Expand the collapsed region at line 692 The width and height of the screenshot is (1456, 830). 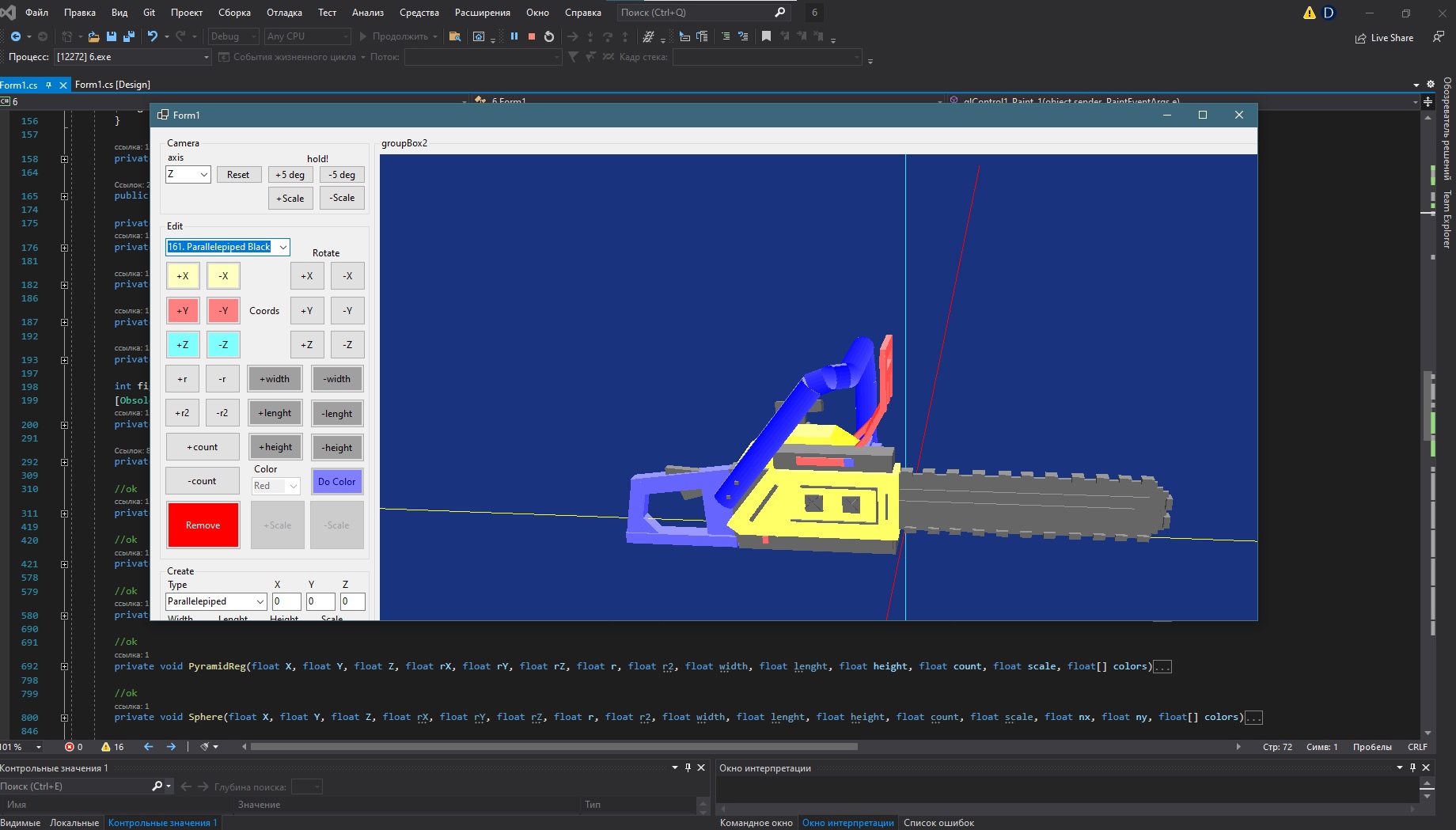65,666
